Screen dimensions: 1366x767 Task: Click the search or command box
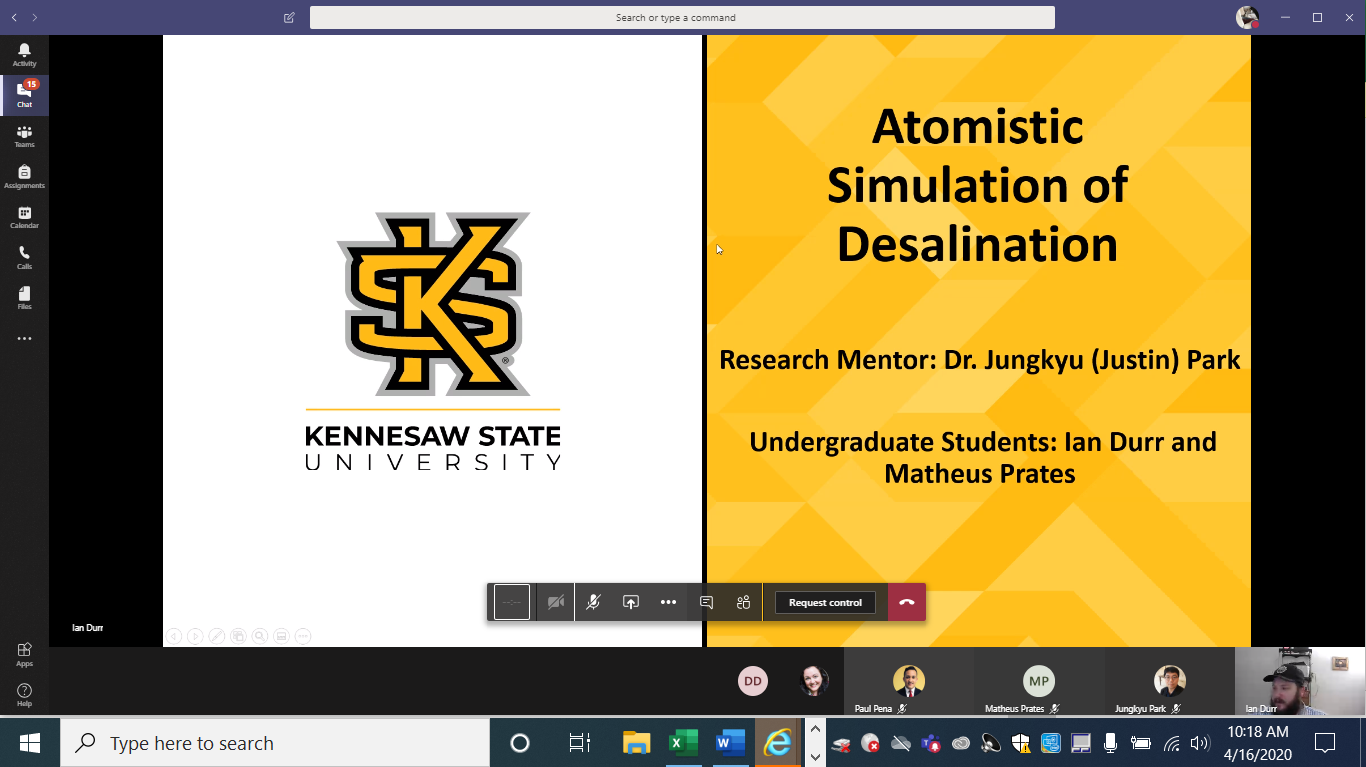(682, 17)
